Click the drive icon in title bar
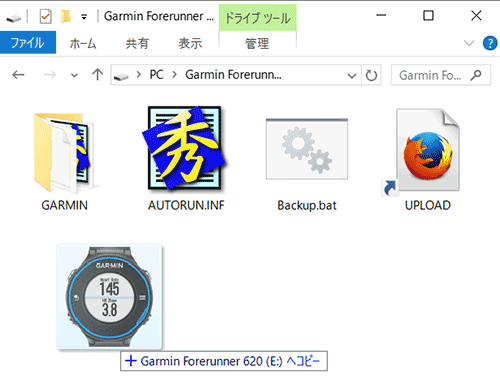 point(13,17)
